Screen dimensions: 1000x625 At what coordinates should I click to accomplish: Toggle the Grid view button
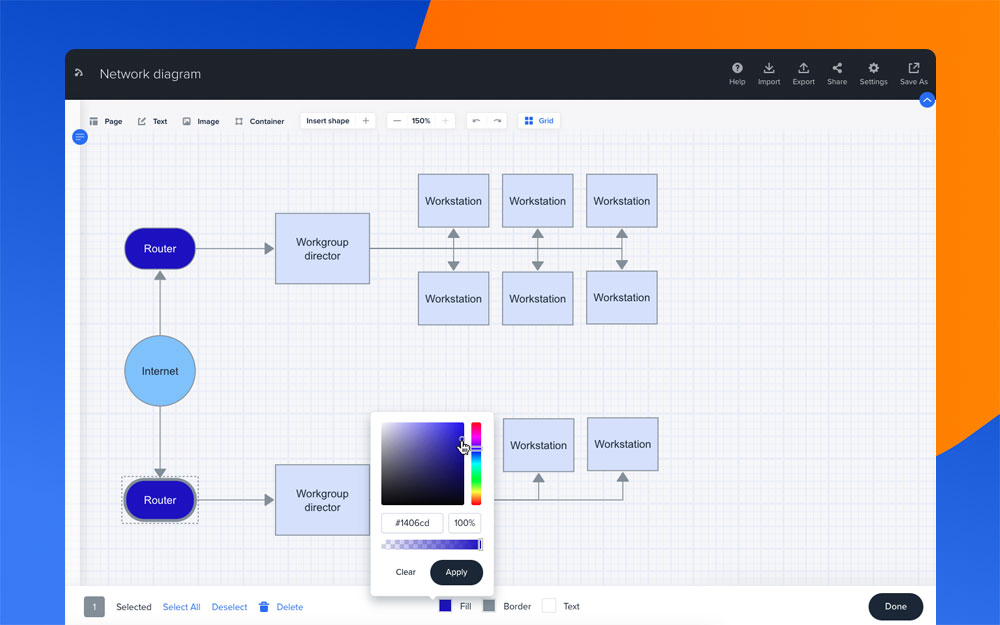coord(539,121)
